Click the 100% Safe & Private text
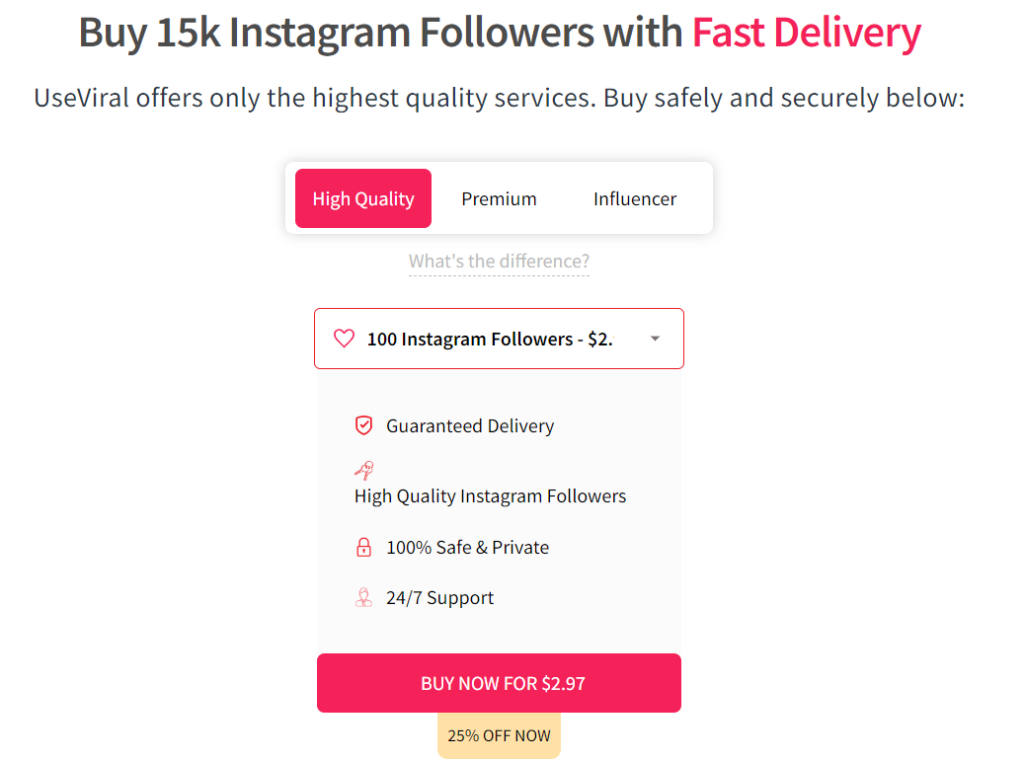1024x760 pixels. click(x=467, y=548)
